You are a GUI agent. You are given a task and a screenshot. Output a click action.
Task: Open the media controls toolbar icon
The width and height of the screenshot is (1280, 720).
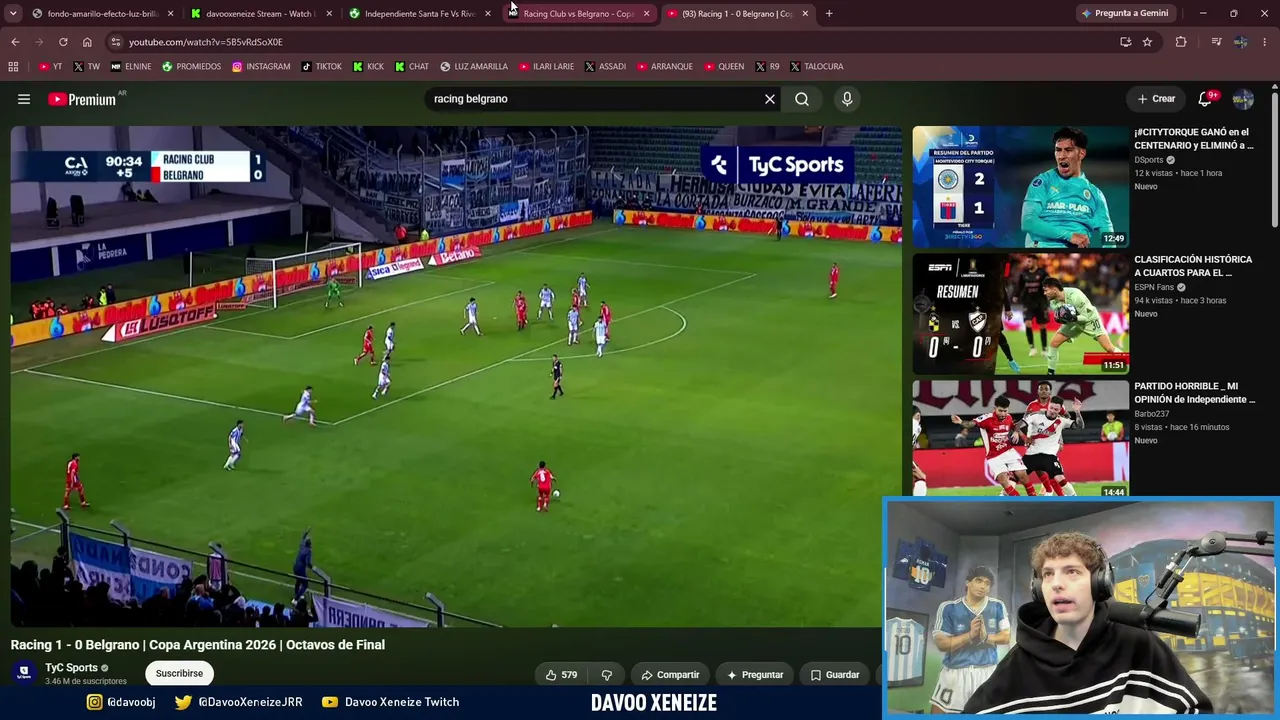coord(1216,42)
